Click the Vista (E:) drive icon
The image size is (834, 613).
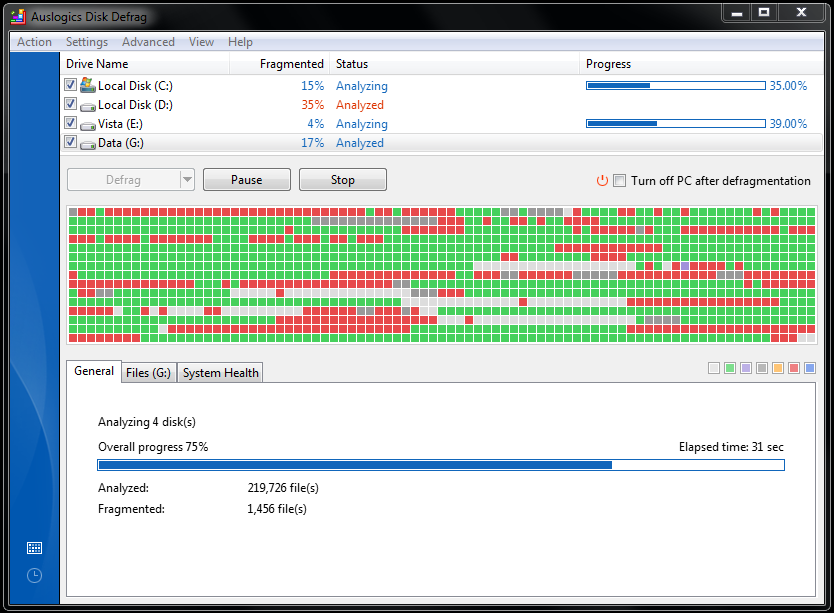[88, 125]
